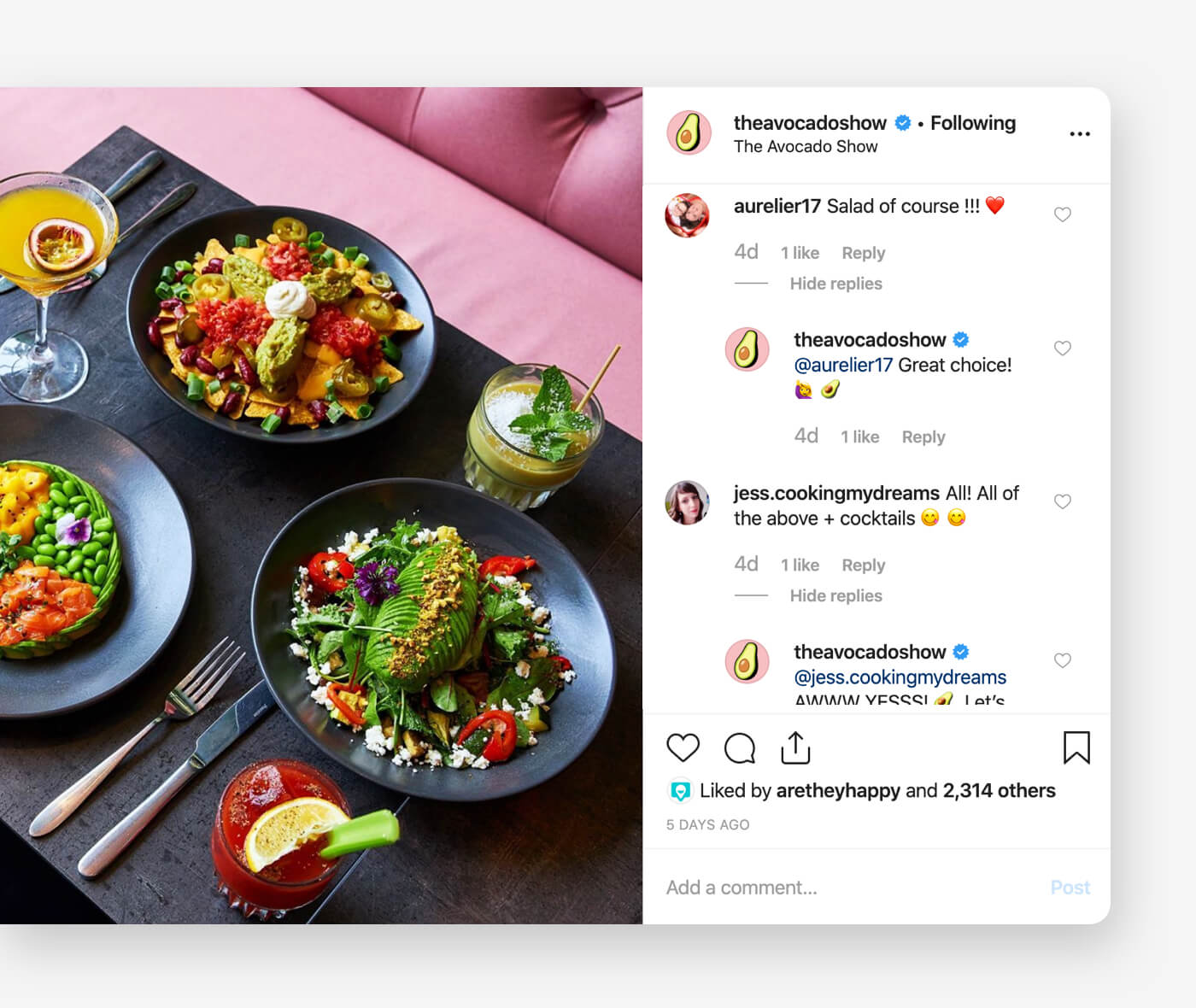Reply to theavocadoshow's "Great choice!" comment
This screenshot has width=1196, height=1008.
[x=923, y=437]
